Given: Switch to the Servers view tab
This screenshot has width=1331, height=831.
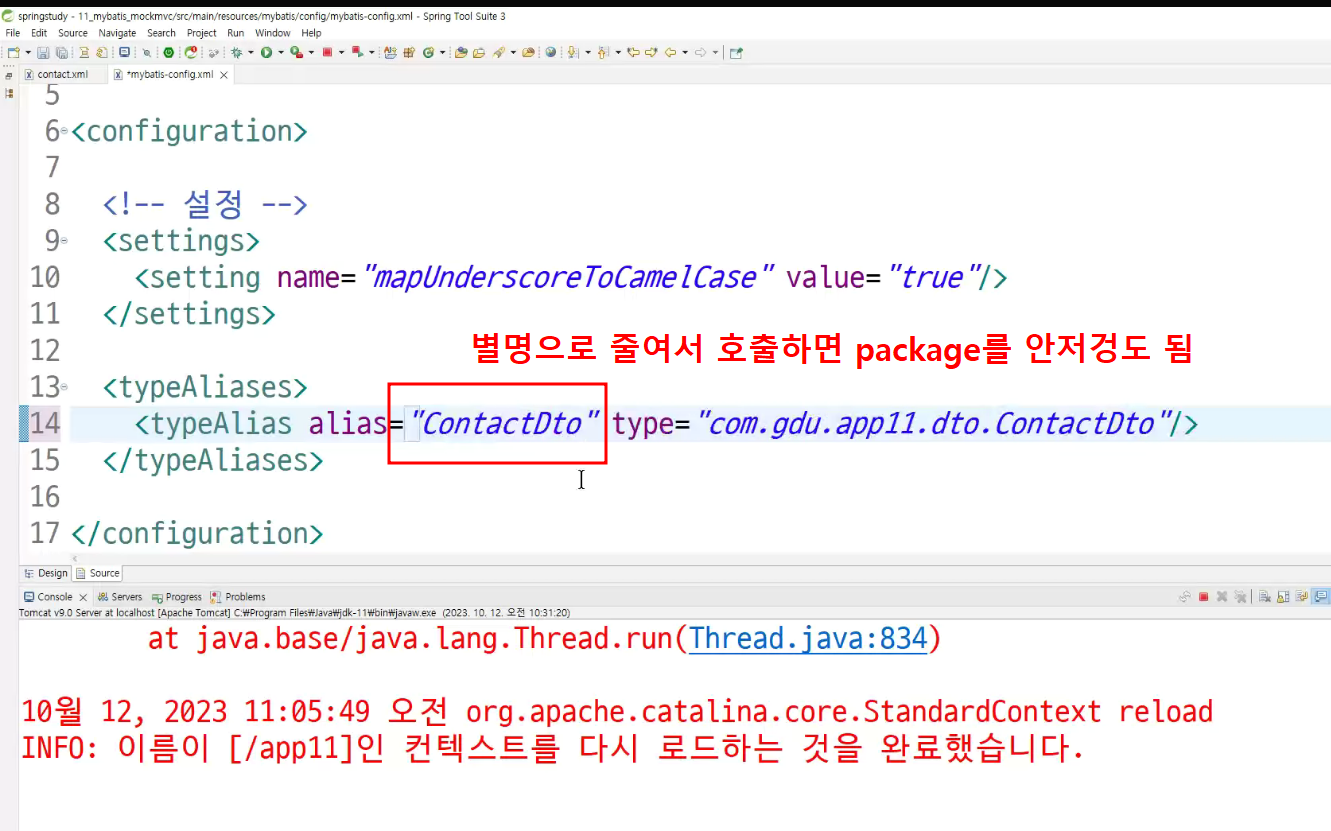Looking at the screenshot, I should click(x=120, y=597).
